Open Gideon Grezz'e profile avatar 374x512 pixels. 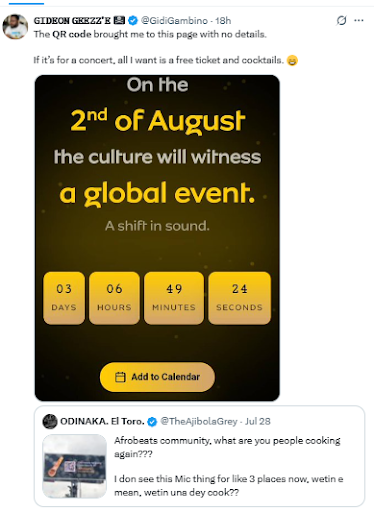(15, 26)
